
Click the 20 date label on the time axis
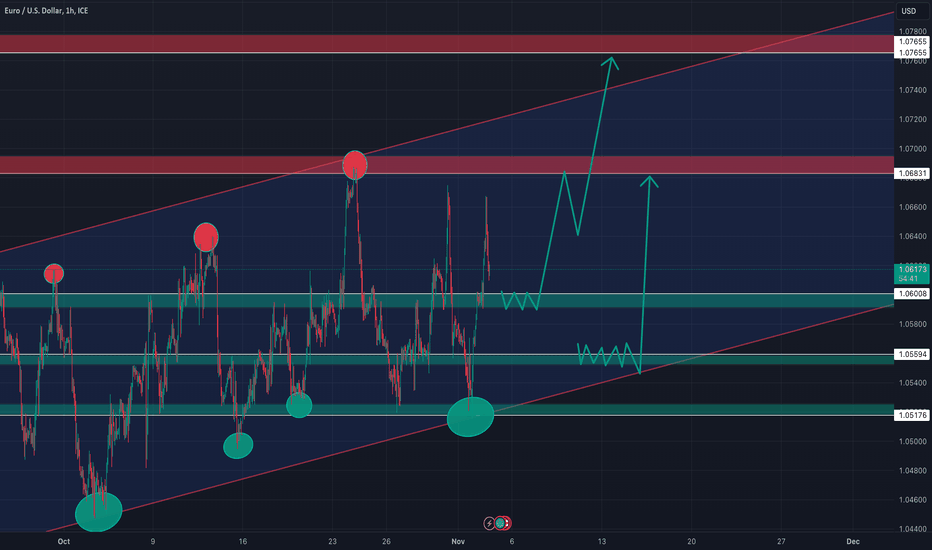pyautogui.click(x=691, y=542)
